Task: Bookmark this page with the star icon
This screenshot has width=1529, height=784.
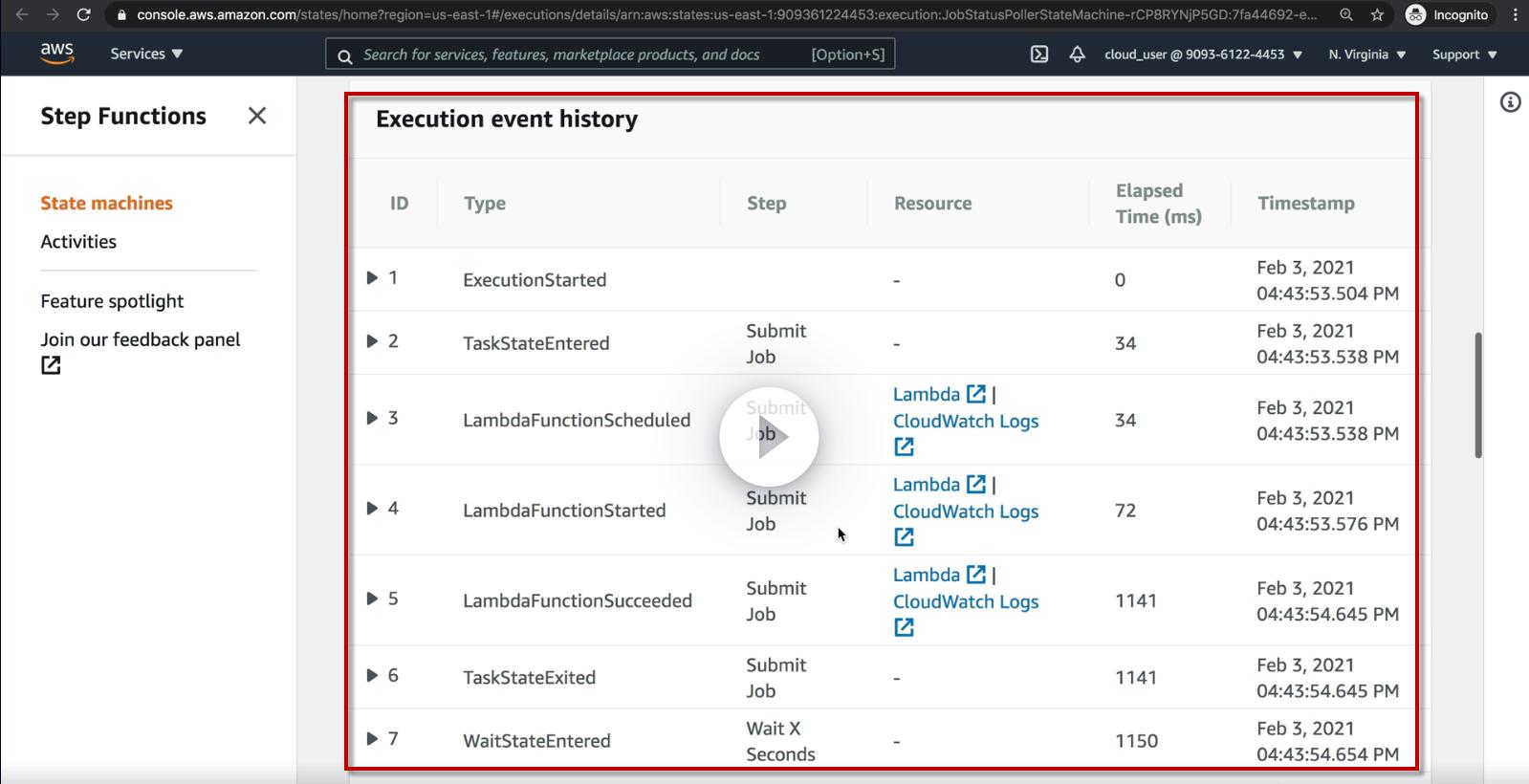Action: tap(1377, 14)
